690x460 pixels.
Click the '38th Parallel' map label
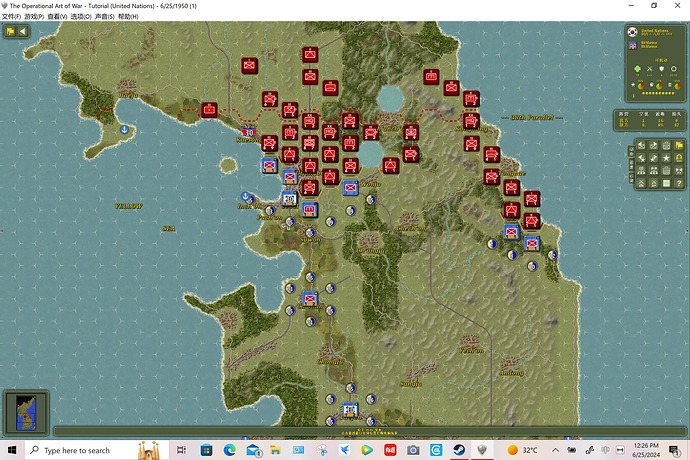pyautogui.click(x=532, y=118)
